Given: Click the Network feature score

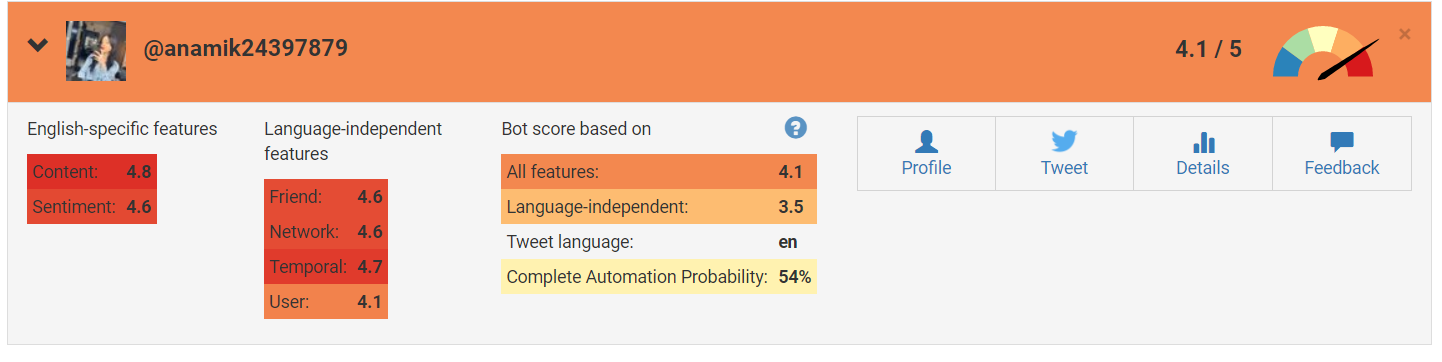Looking at the screenshot, I should coord(326,232).
